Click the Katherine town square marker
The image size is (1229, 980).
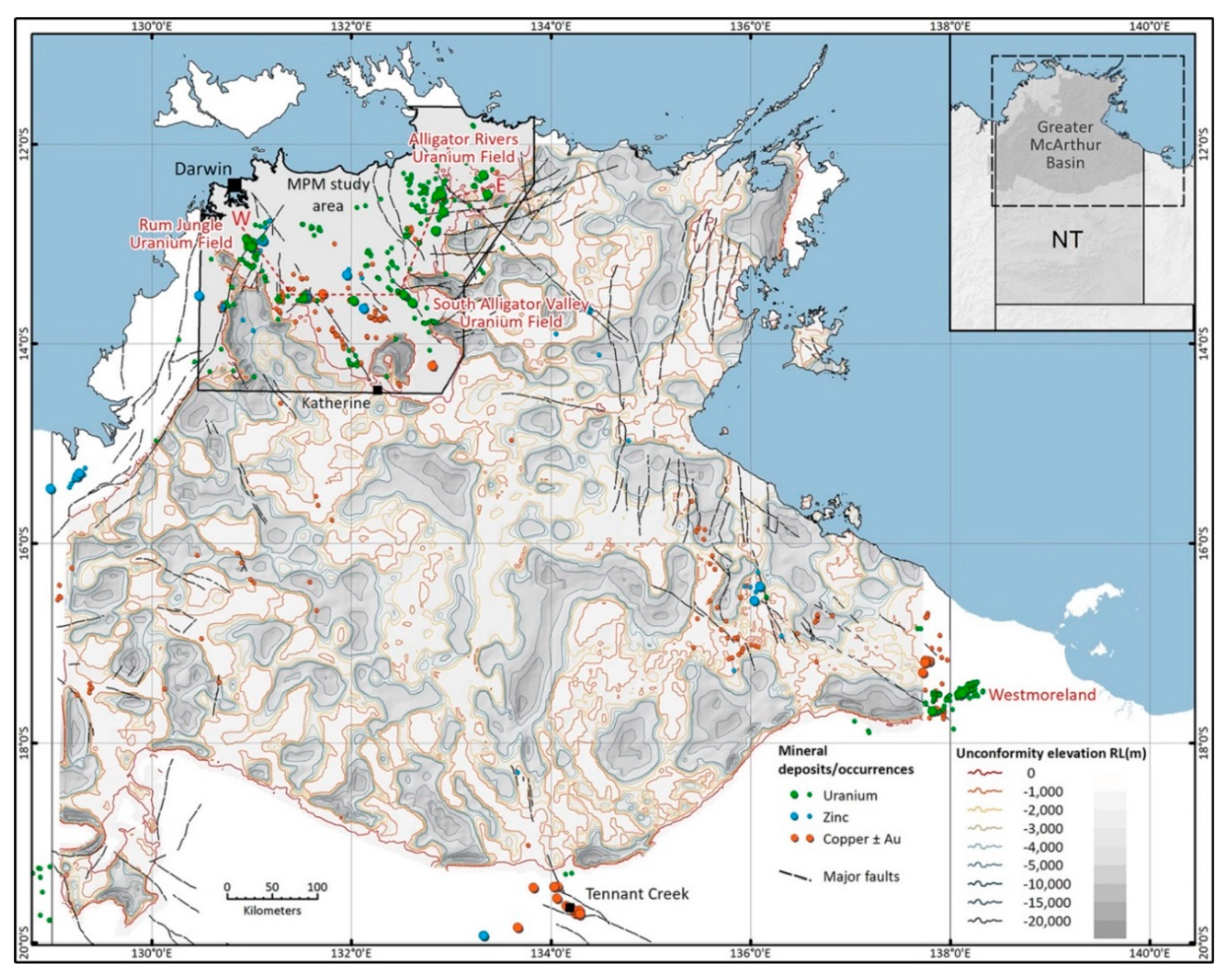[x=378, y=390]
